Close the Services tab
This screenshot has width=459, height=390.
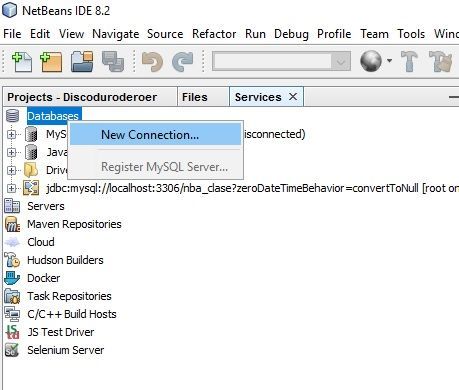click(x=293, y=97)
